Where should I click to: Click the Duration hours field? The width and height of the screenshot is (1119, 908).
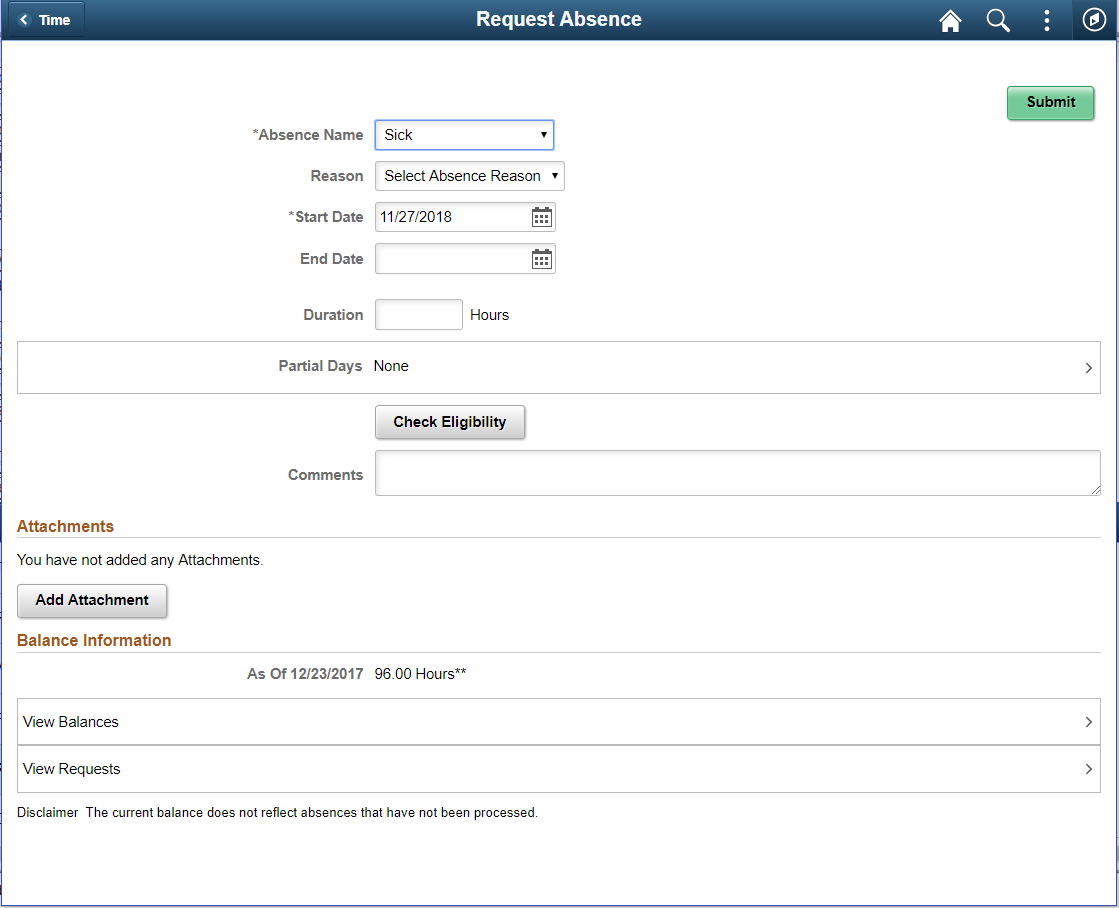click(x=419, y=315)
